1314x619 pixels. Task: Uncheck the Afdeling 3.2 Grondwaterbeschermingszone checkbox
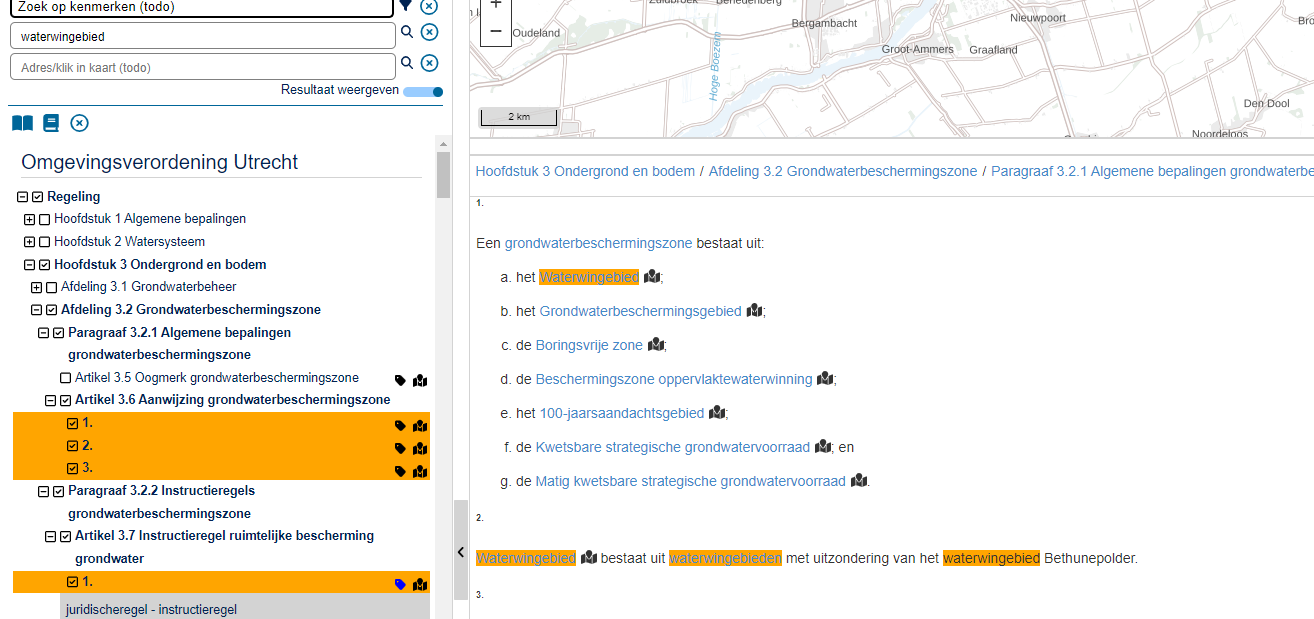point(51,310)
